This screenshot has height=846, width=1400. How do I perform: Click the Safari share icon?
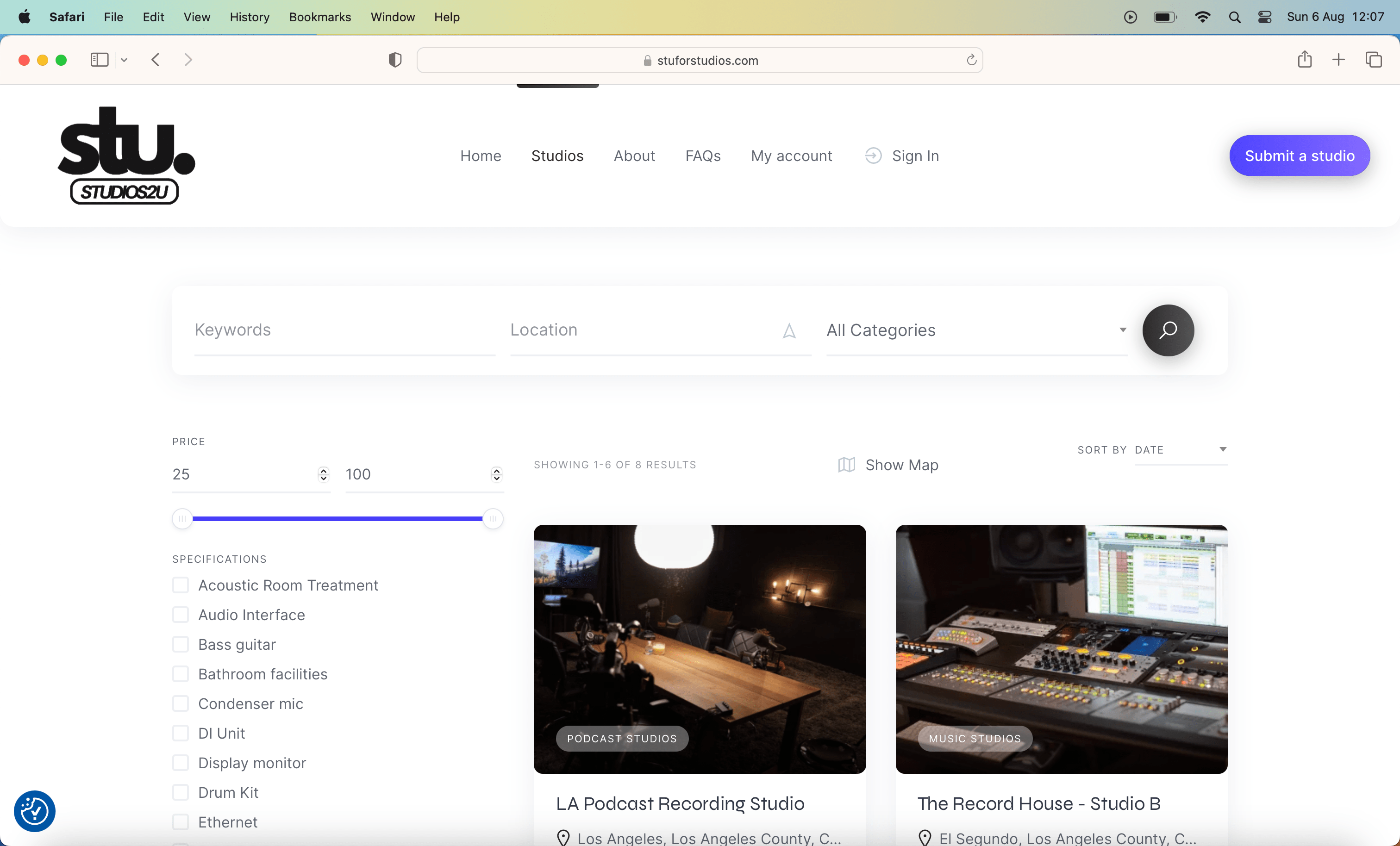[1304, 59]
